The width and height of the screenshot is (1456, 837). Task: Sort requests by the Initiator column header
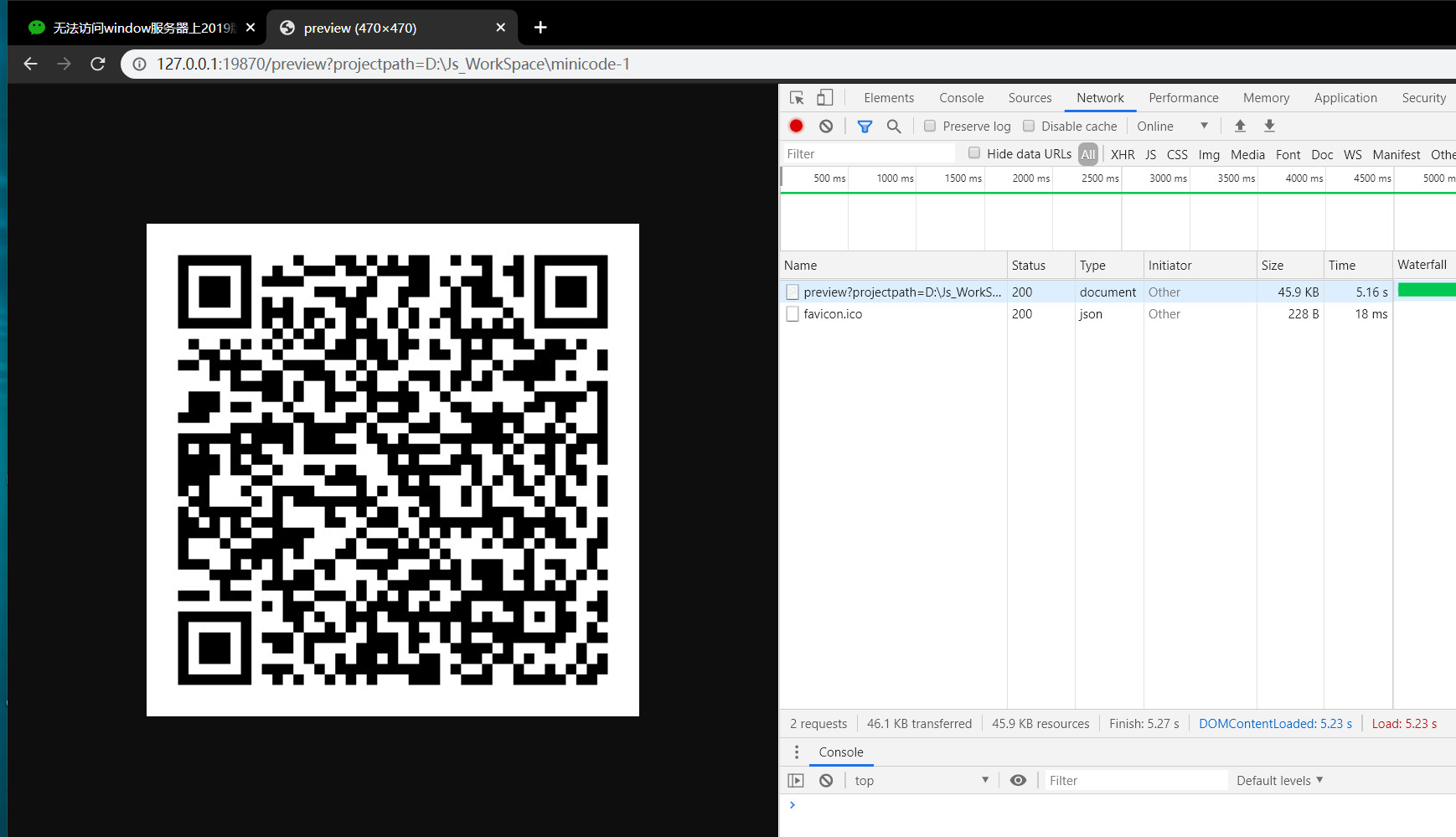[1200, 265]
